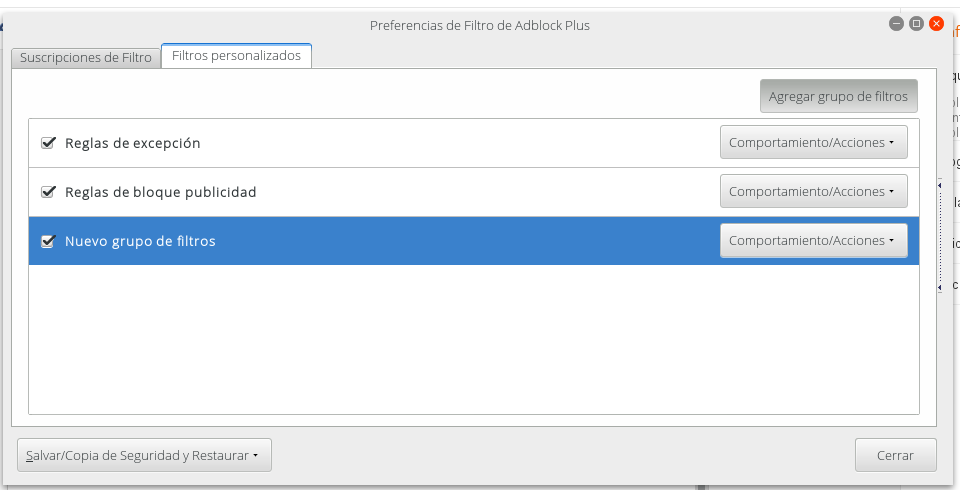Screen dimensions: 960x490
Task: Select the Reglas de bloque publicidad label
Action: 160,192
